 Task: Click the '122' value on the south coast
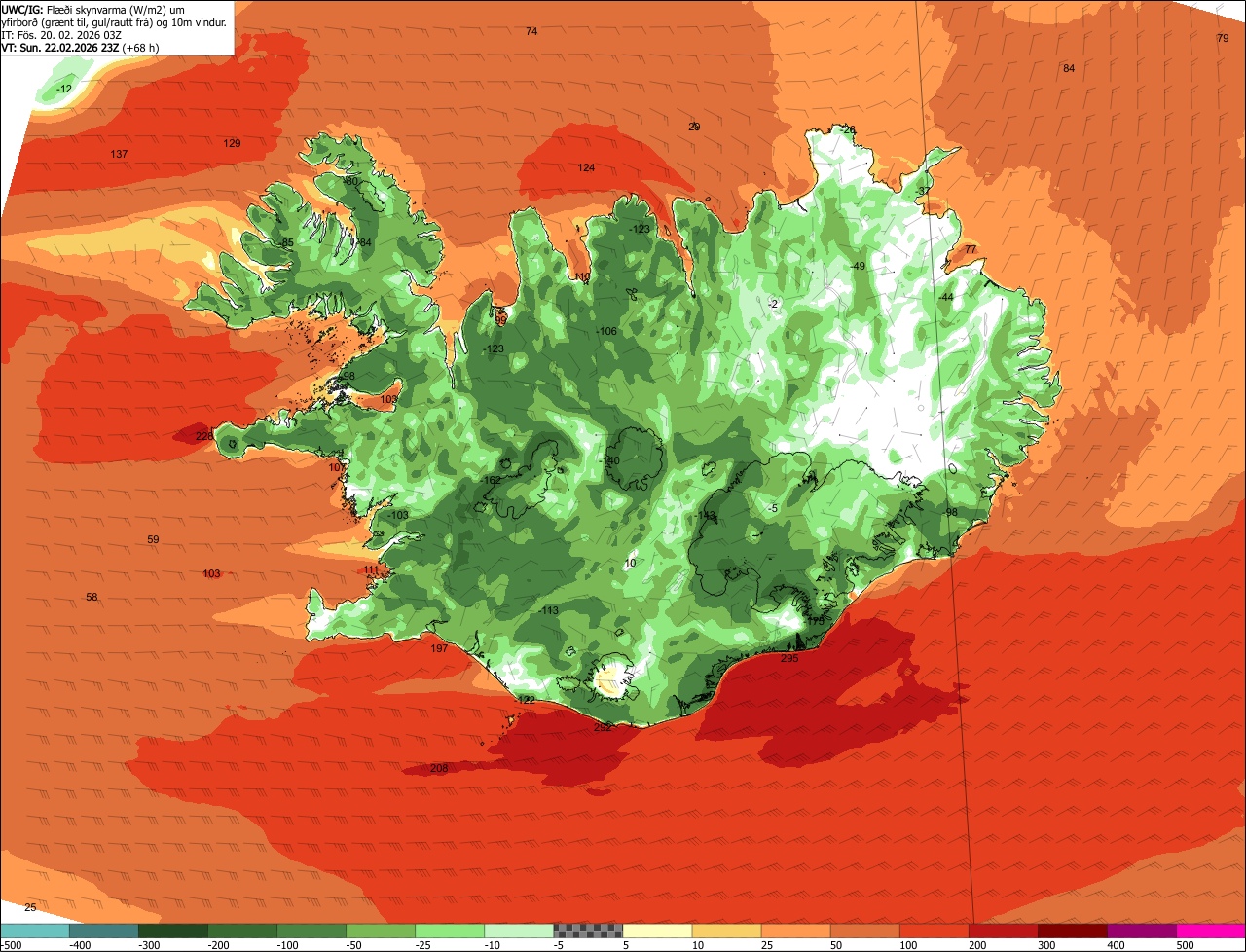527,700
